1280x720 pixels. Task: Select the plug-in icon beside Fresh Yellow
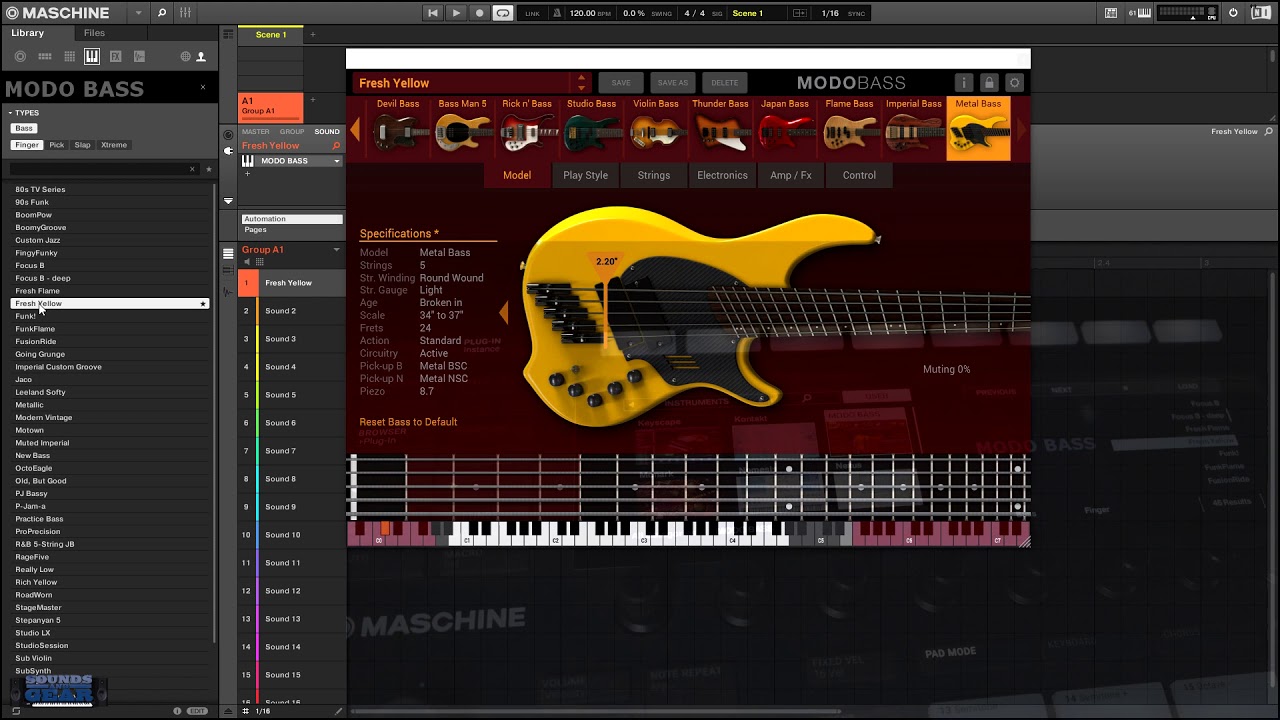pos(229,151)
